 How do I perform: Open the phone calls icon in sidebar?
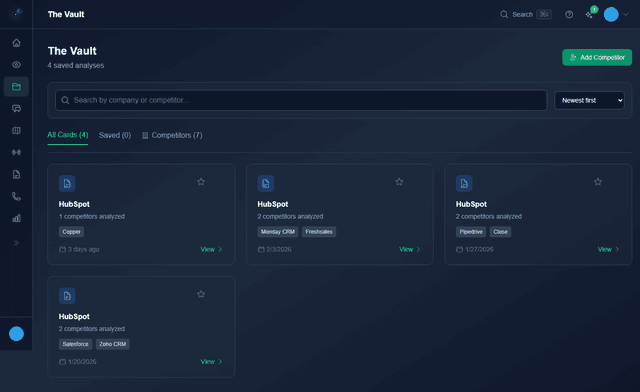click(x=16, y=196)
